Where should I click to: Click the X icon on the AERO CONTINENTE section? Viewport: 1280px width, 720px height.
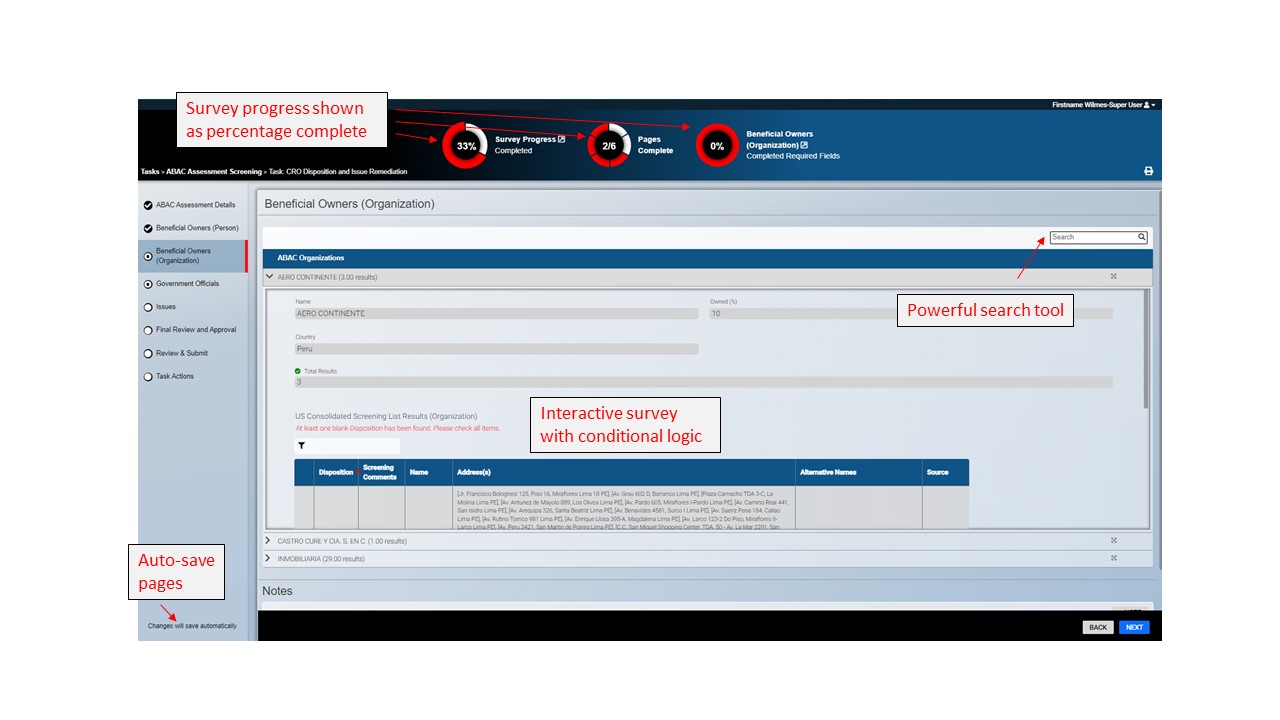coord(1113,276)
